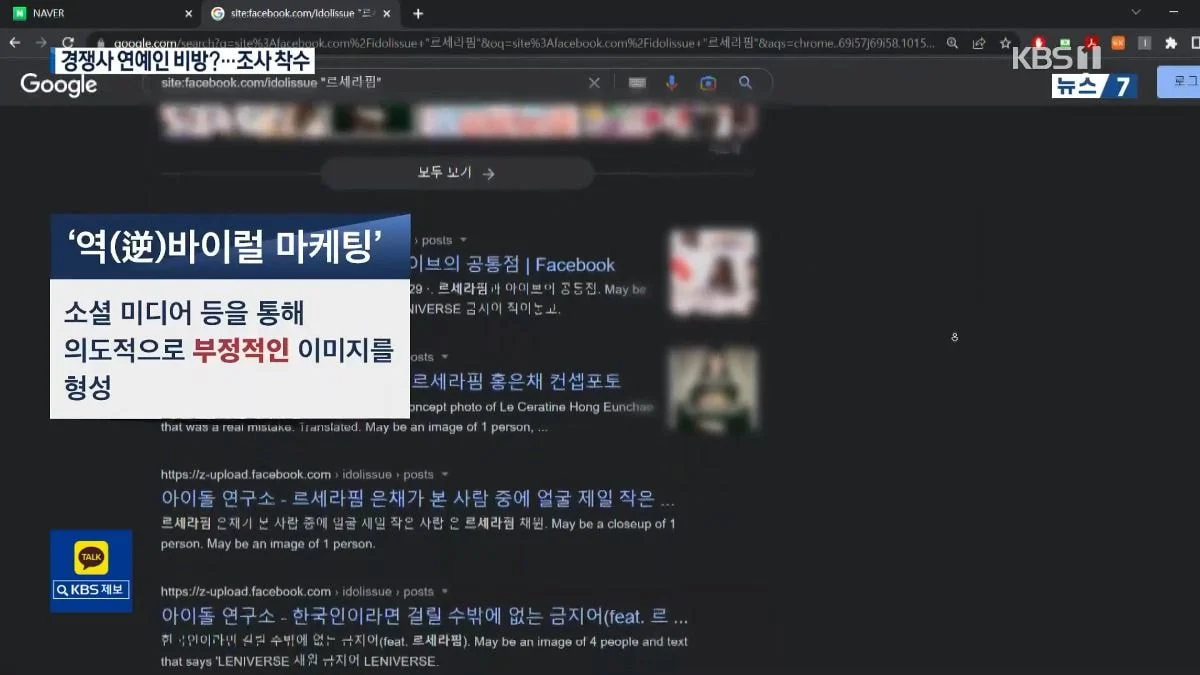
Task: Switch to the NAVER browser tab
Action: (x=100, y=13)
